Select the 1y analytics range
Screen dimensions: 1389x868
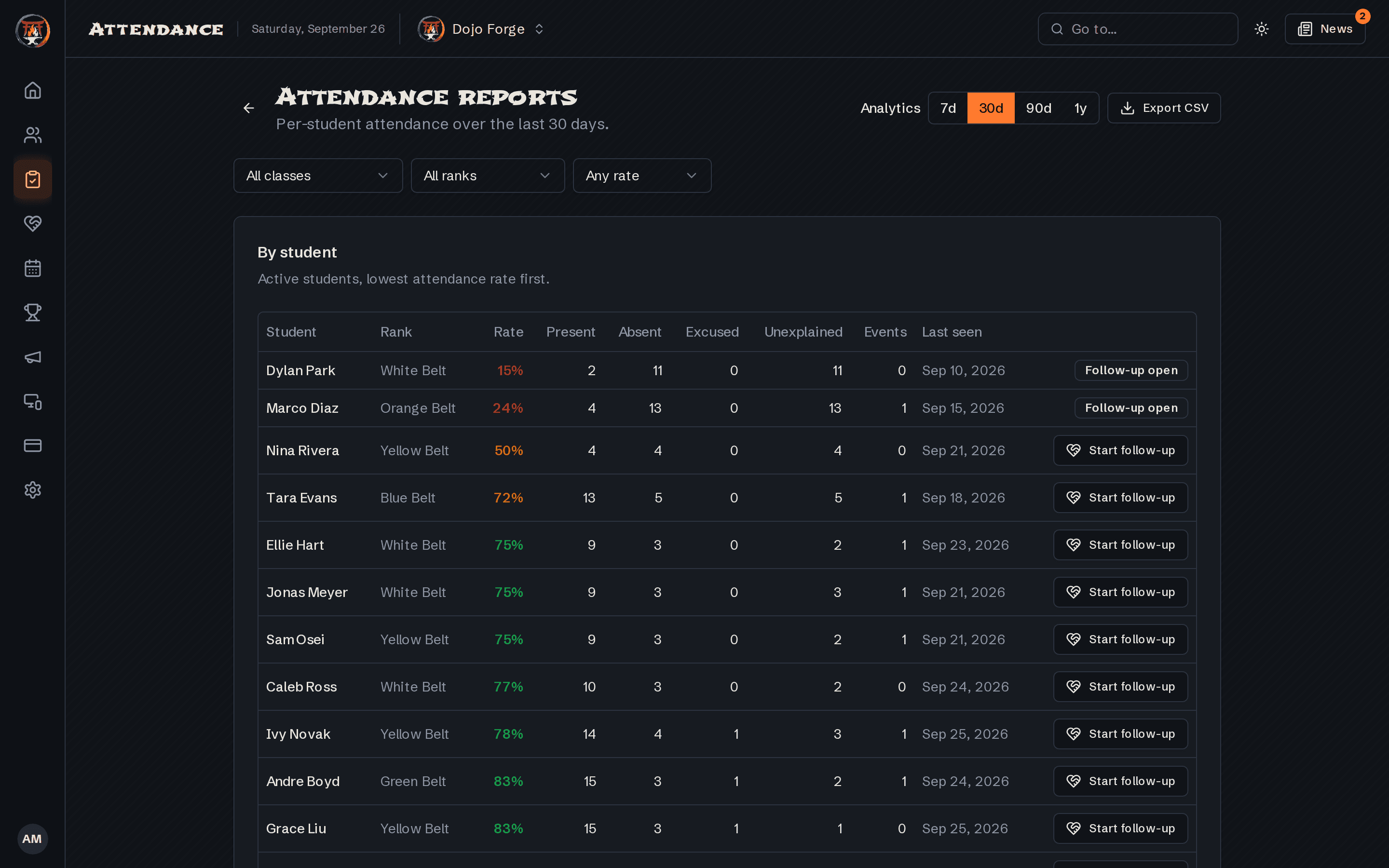click(x=1080, y=108)
